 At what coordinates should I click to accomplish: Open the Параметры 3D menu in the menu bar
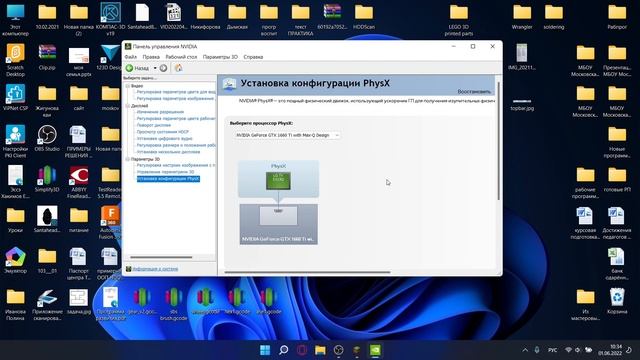220,57
